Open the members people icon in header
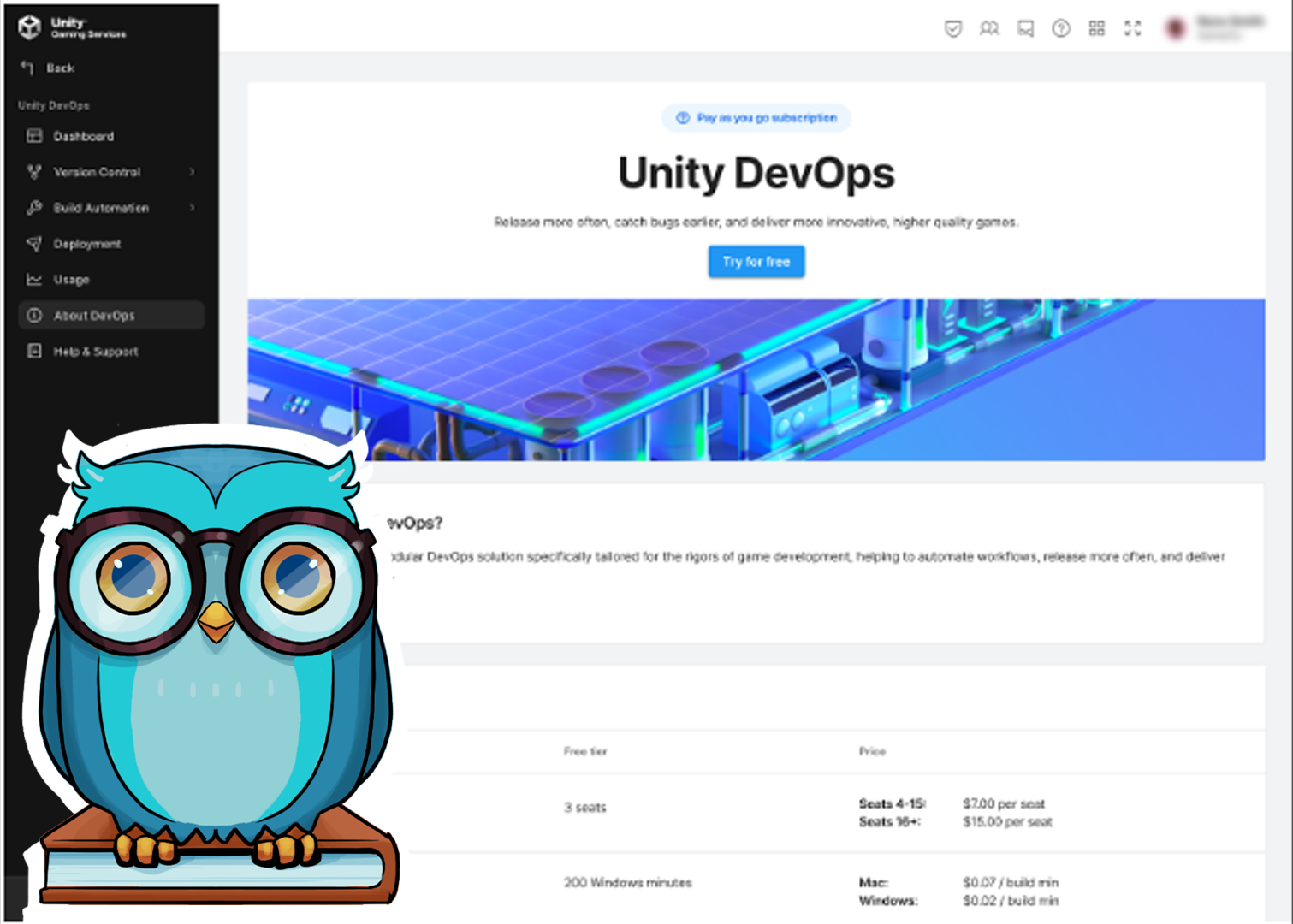The image size is (1293, 924). click(989, 29)
